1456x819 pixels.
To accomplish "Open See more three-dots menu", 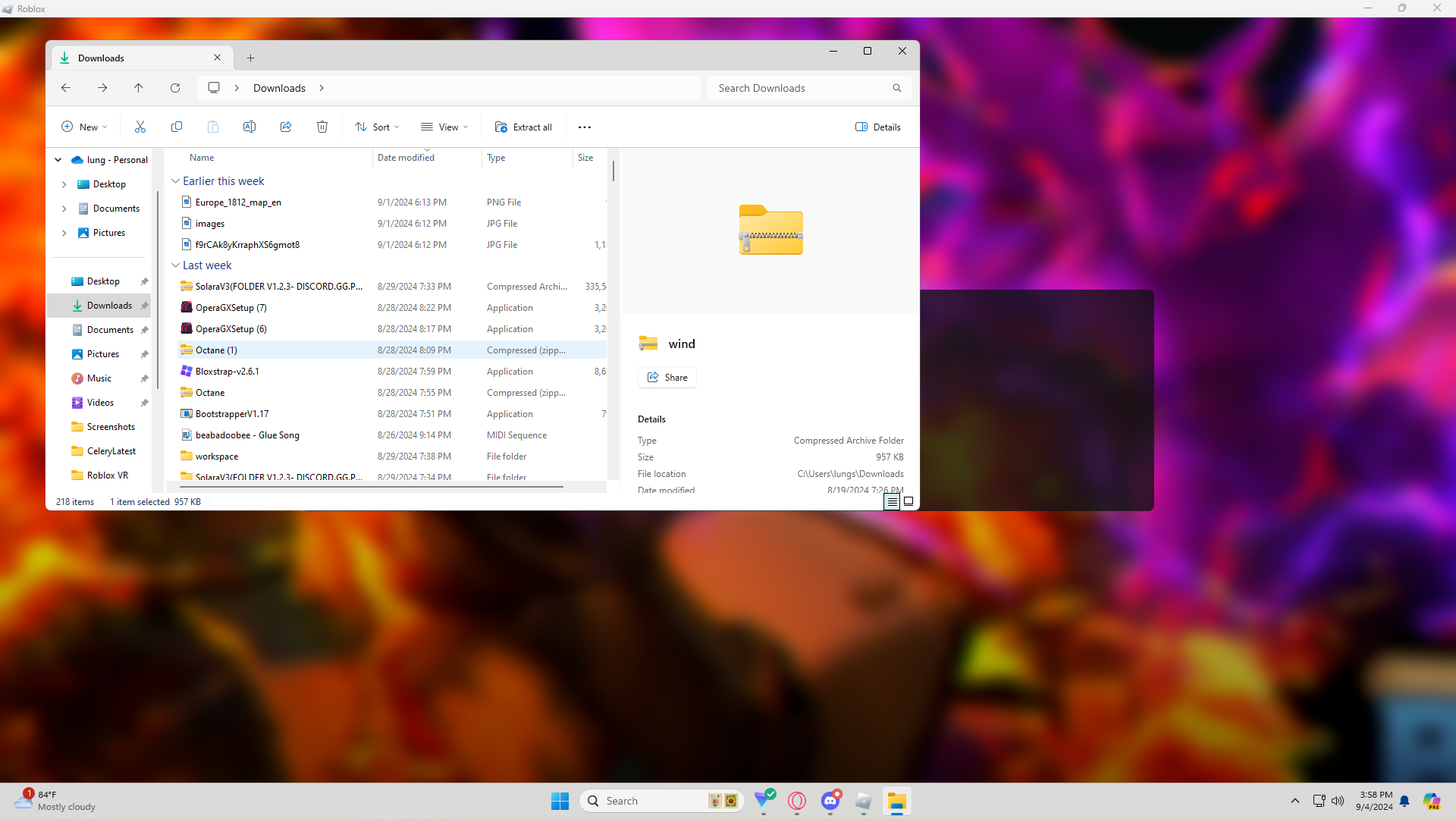I will (x=585, y=127).
